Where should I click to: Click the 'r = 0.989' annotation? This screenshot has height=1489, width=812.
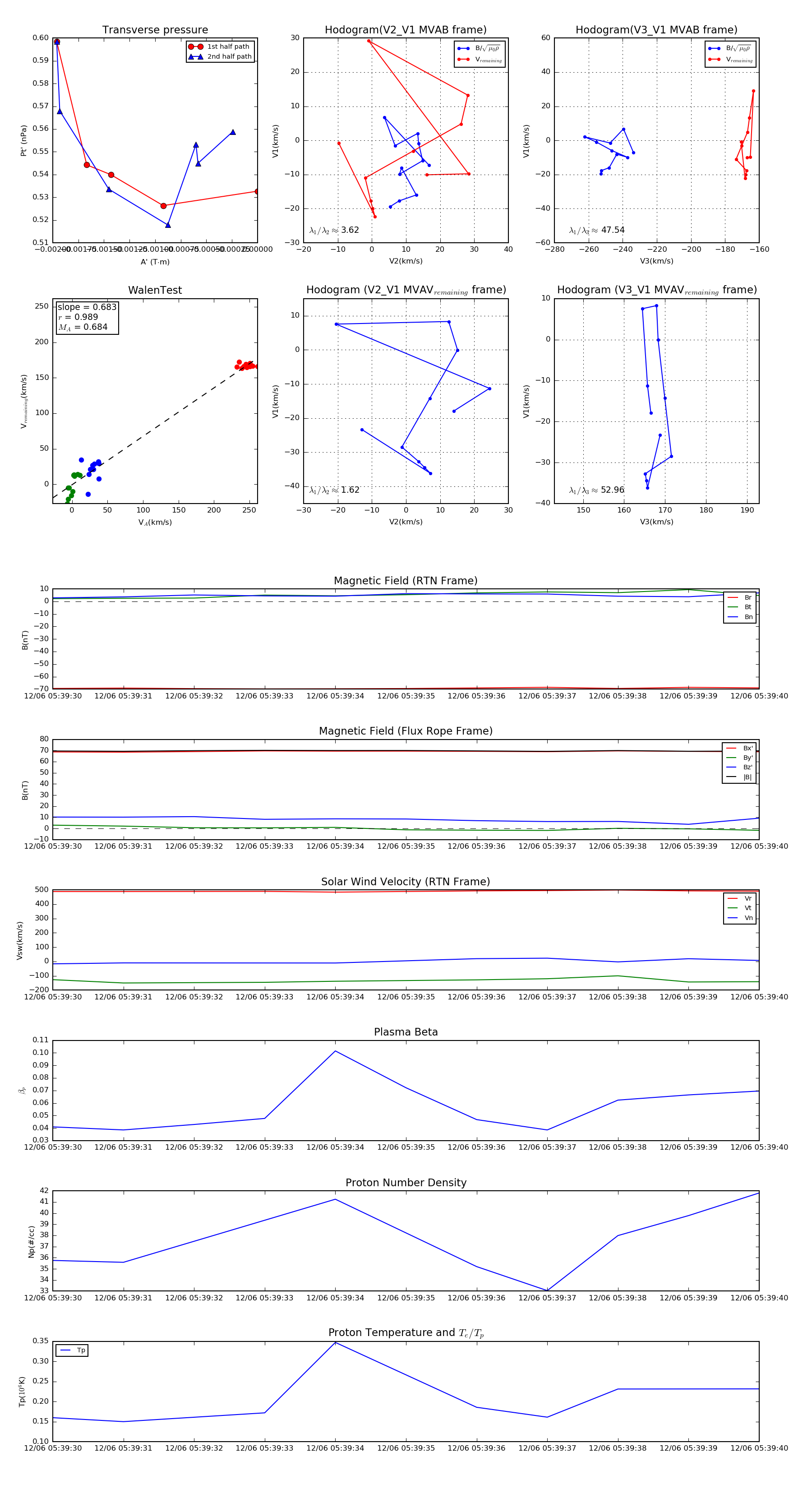(78, 317)
